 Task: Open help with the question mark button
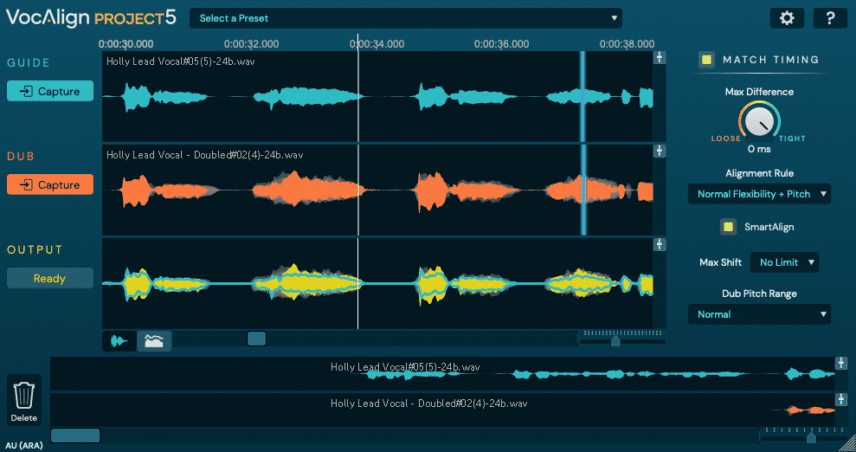(x=830, y=18)
